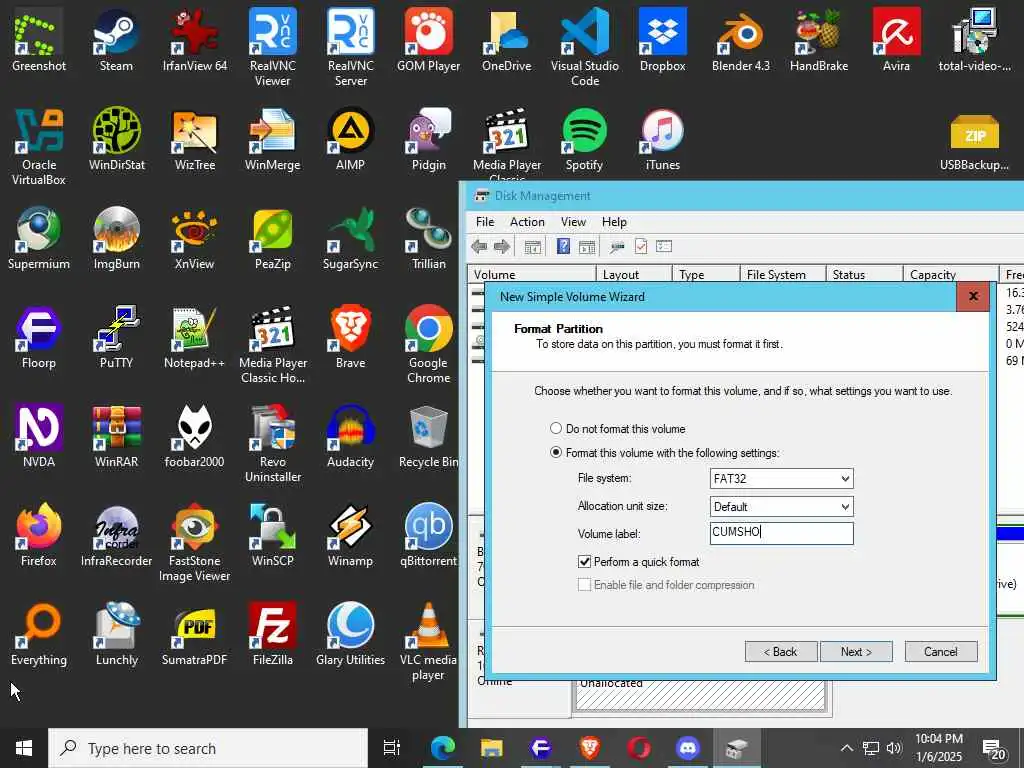
Task: Click 'Enable file and folder compression' checkbox
Action: 584,584
